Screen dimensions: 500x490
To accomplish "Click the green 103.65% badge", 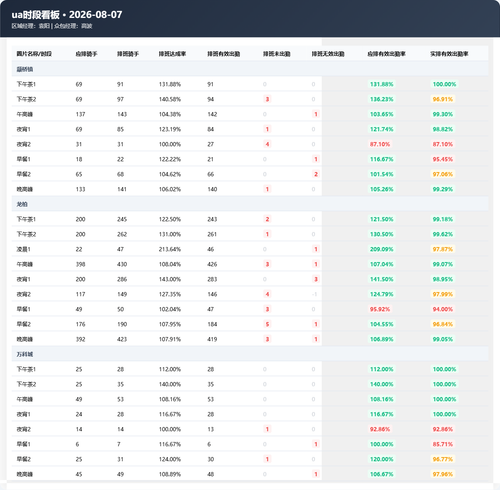I will 382,114.
